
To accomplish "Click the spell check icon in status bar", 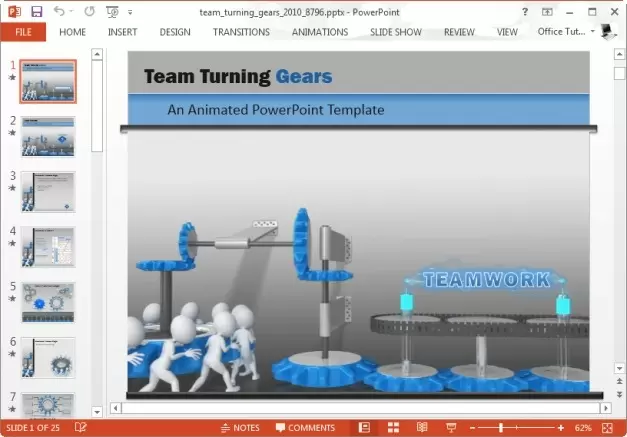I will [81, 428].
